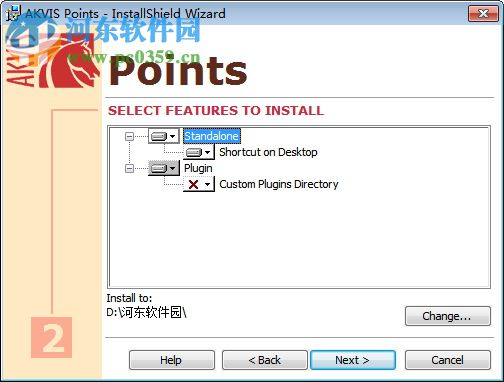504x382 pixels.
Task: Open the Standalone feature install-state dropdown
Action: coord(163,136)
